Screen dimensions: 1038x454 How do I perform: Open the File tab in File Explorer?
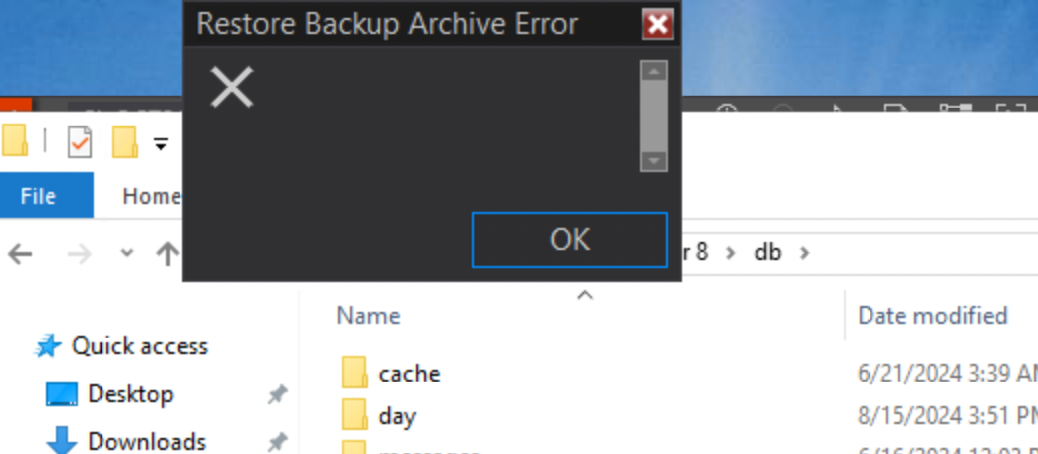click(x=38, y=196)
